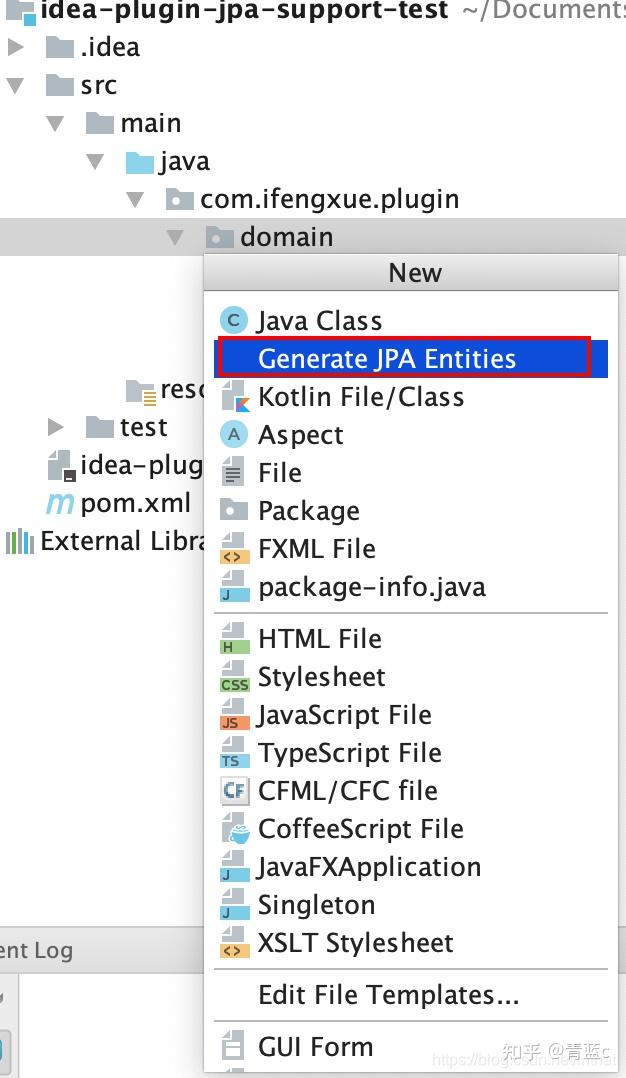
Task: Click the Maven icon beside pom.xml
Action: 59,504
